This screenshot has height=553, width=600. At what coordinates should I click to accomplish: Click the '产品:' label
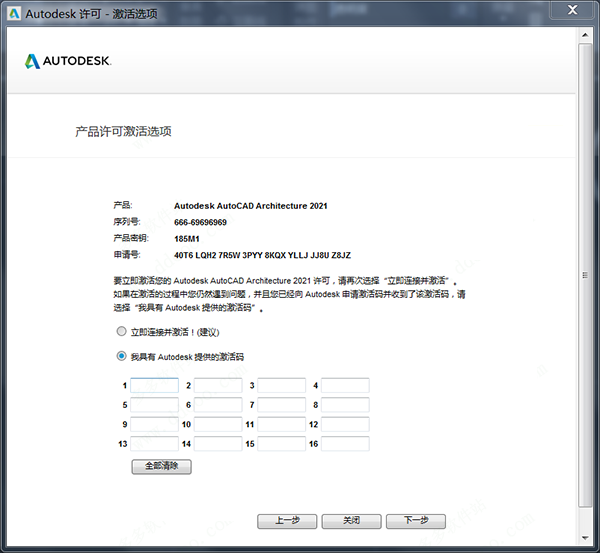coord(123,206)
